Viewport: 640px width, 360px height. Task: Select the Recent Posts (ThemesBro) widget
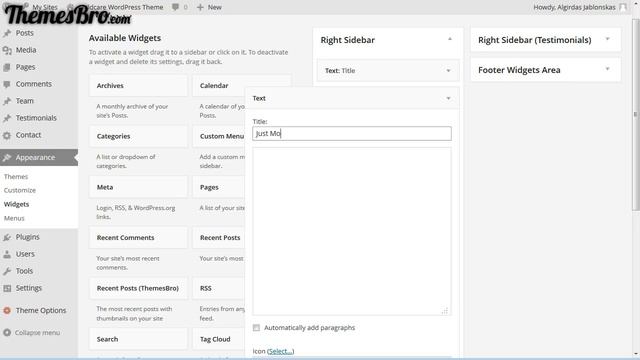click(x=138, y=289)
